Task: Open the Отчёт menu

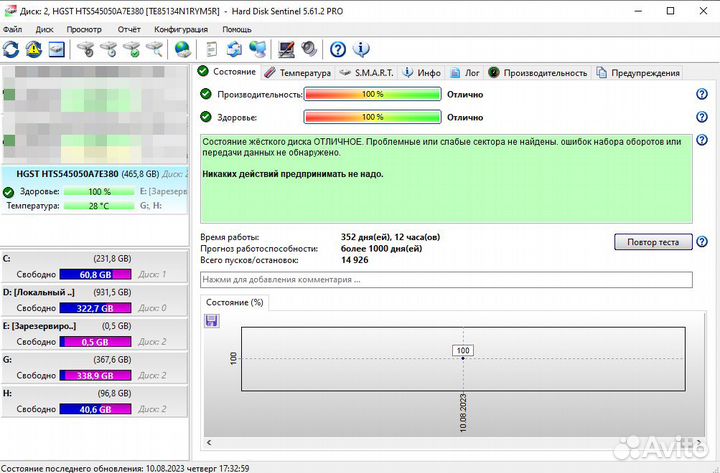Action: [x=129, y=29]
